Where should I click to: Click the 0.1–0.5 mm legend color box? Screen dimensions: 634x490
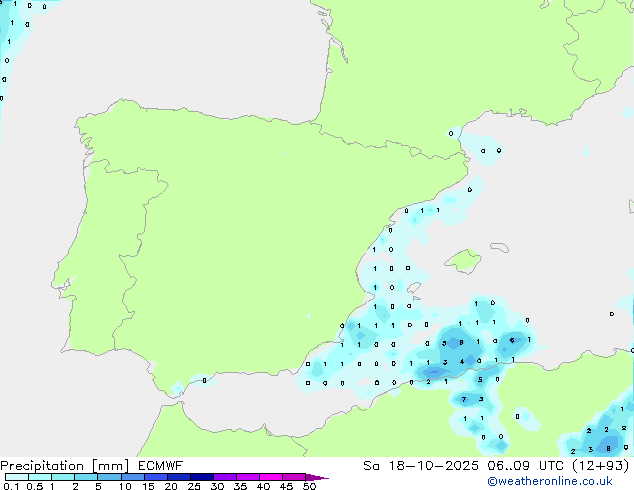pyautogui.click(x=17, y=477)
